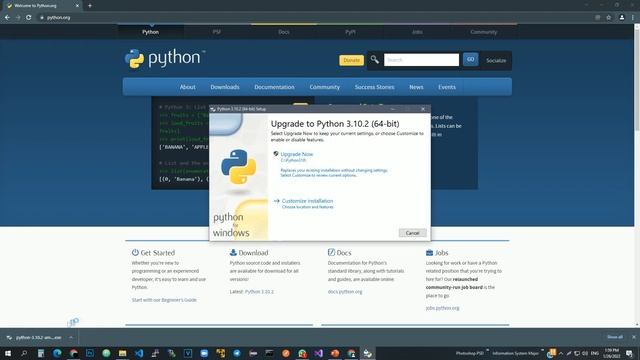Choose Customize installation in setup dialog
This screenshot has width=640, height=360.
[x=307, y=201]
